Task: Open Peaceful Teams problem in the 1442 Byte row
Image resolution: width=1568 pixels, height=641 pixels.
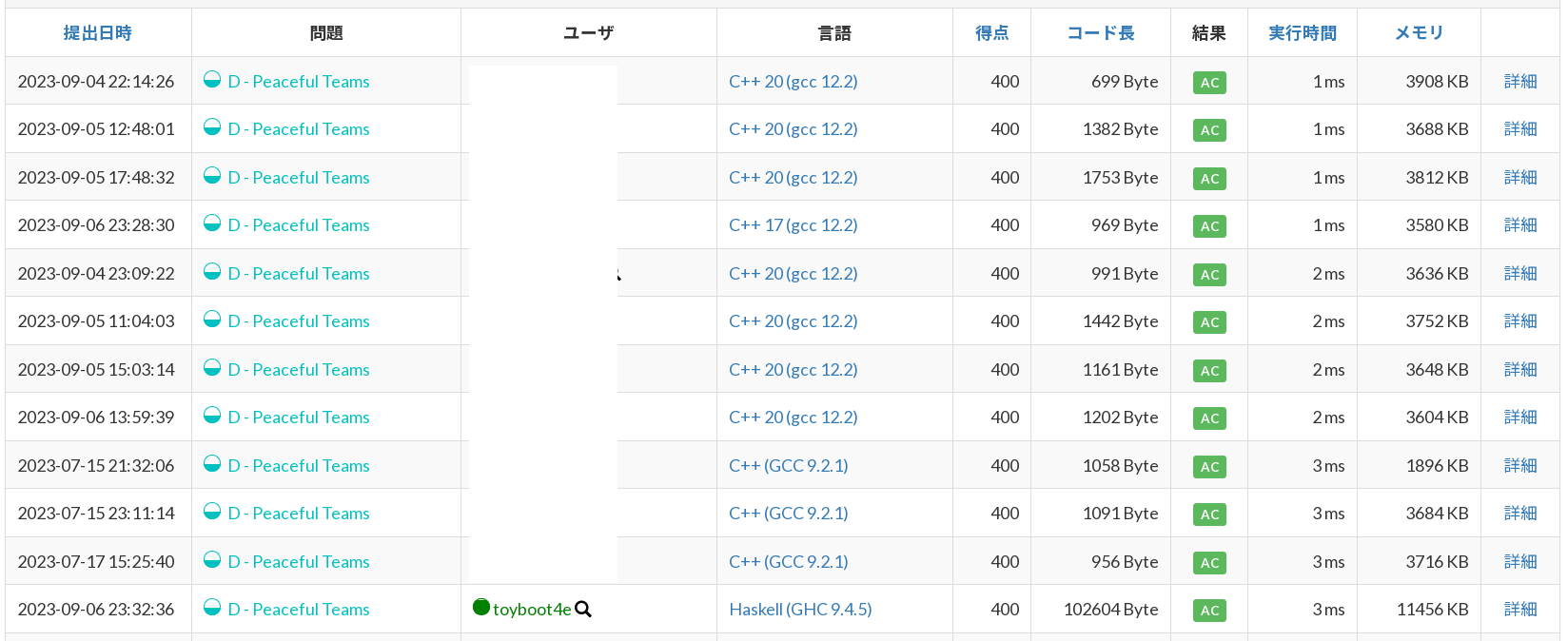Action: [299, 321]
